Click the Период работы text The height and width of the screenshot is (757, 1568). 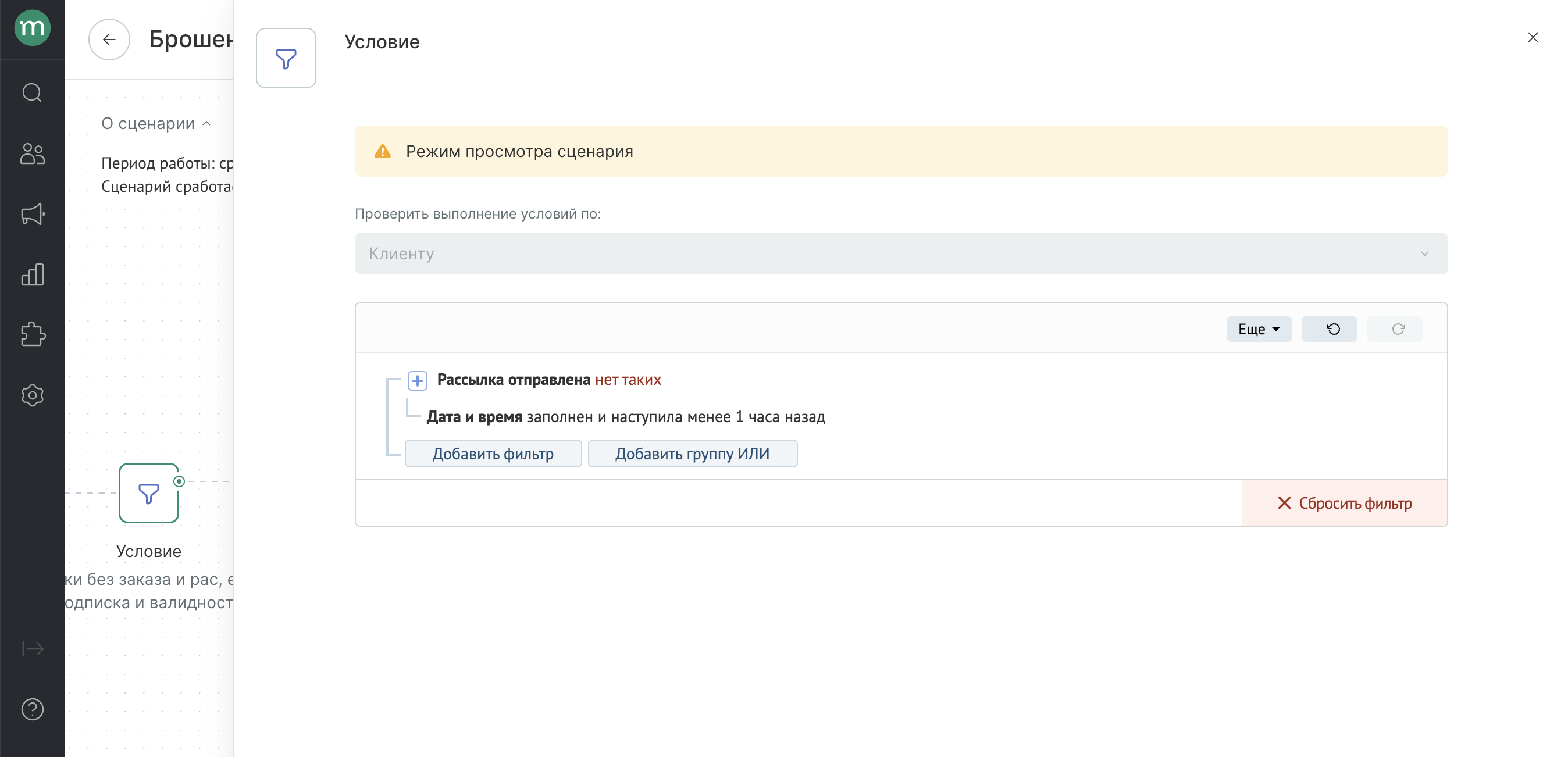167,163
